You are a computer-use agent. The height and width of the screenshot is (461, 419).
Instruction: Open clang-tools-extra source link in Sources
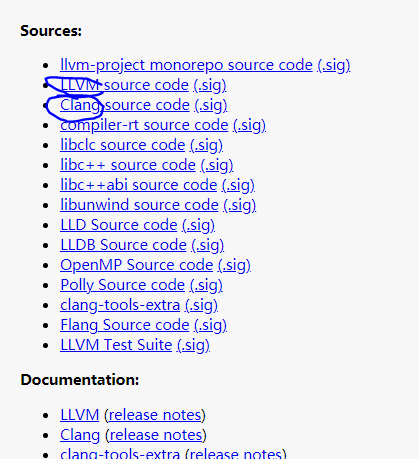(x=120, y=305)
